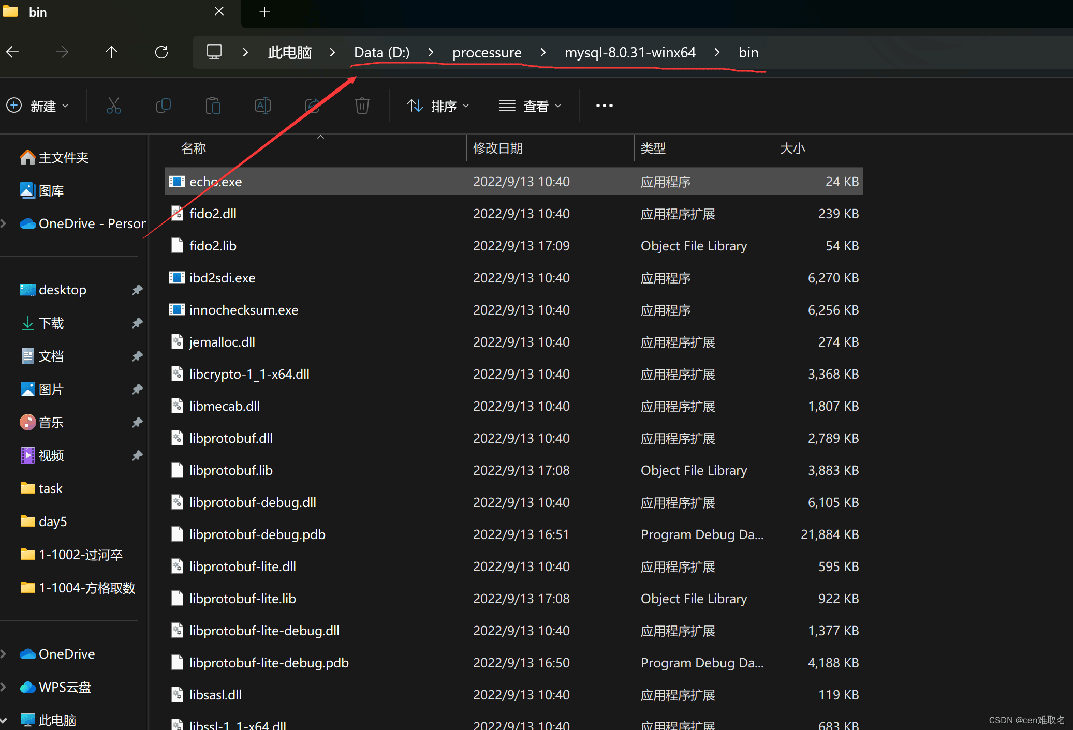Select the fido2.dll file
This screenshot has width=1073, height=730.
(x=513, y=213)
